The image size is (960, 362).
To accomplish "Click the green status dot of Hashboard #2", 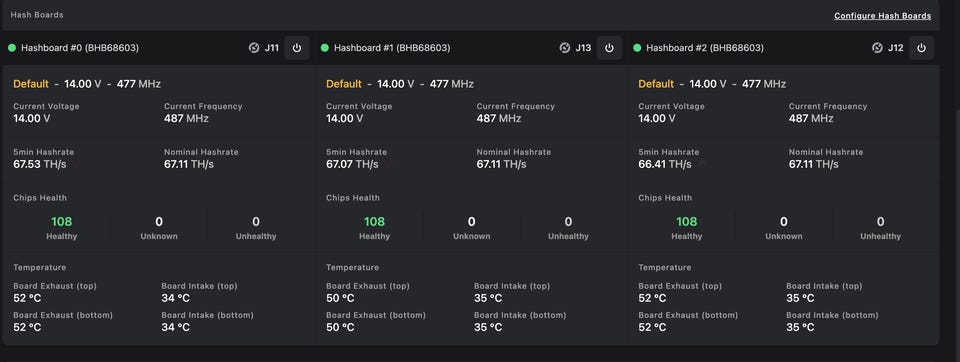I will [x=637, y=48].
